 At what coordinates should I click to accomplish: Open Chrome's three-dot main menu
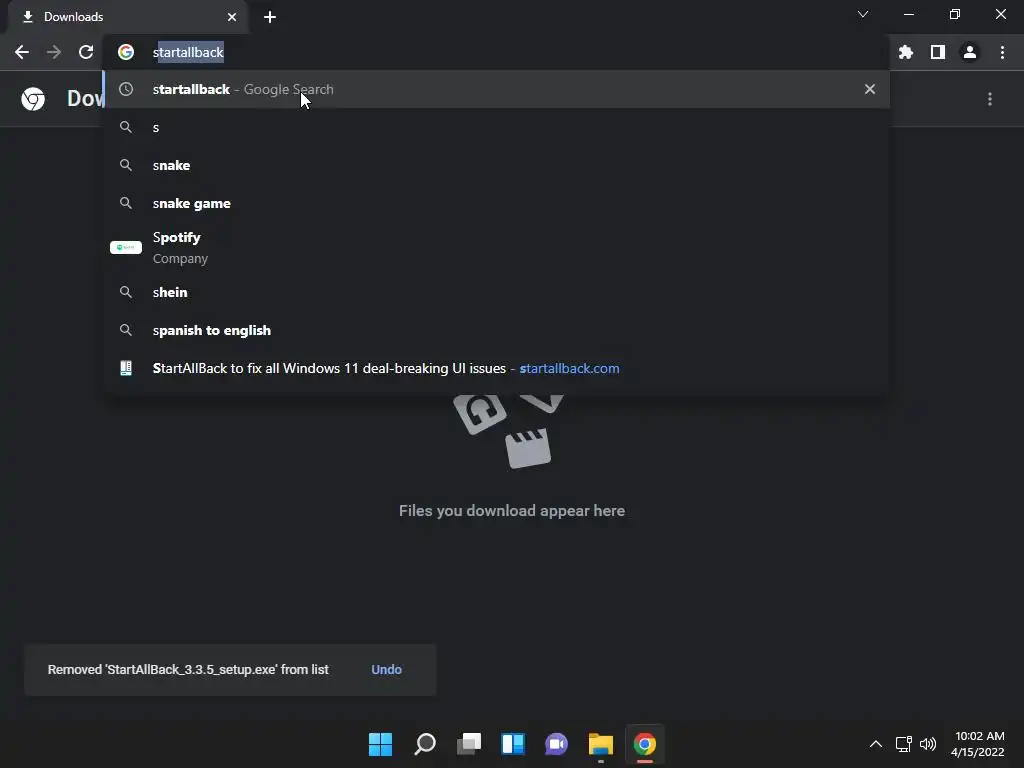point(1002,52)
